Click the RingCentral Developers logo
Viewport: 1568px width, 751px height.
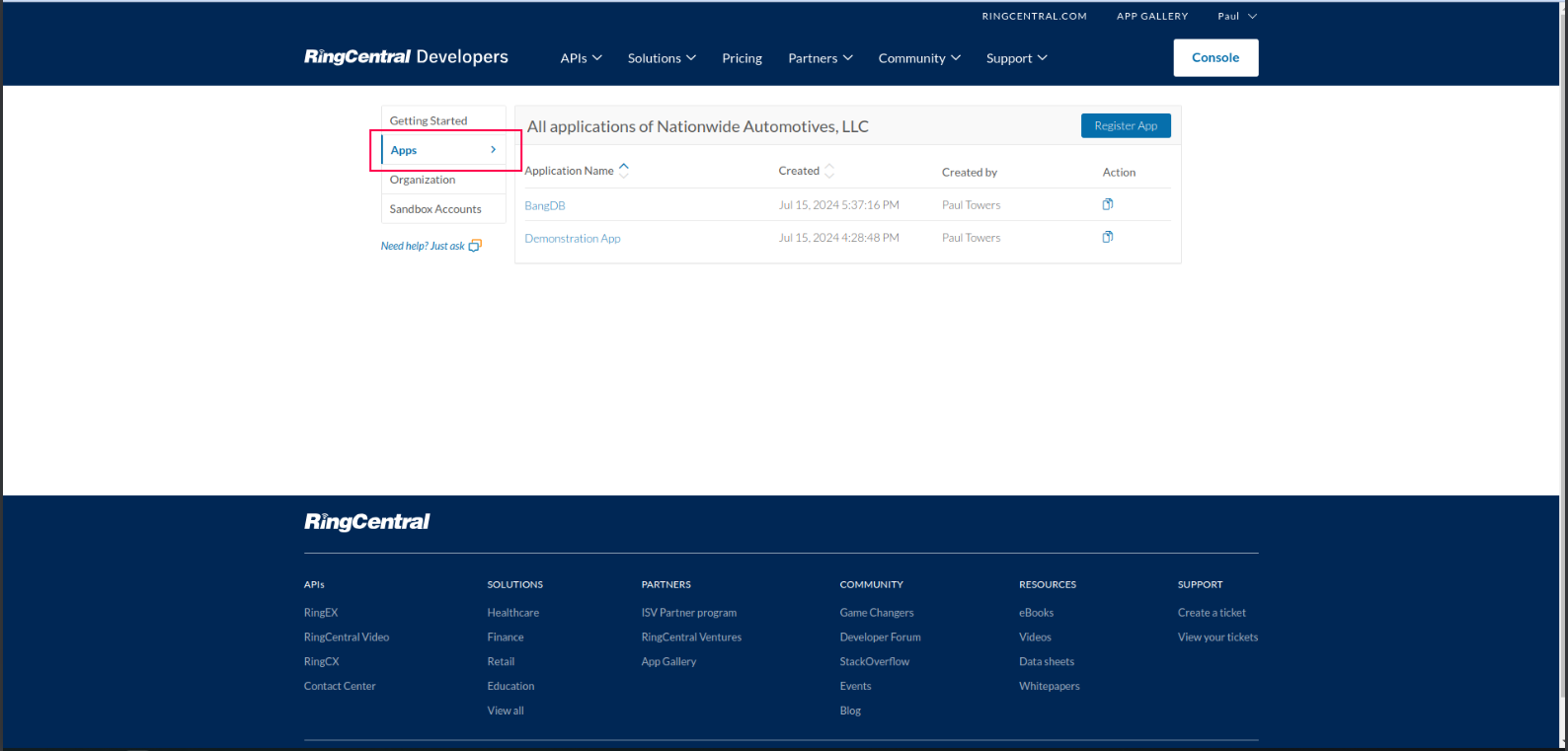pos(406,57)
